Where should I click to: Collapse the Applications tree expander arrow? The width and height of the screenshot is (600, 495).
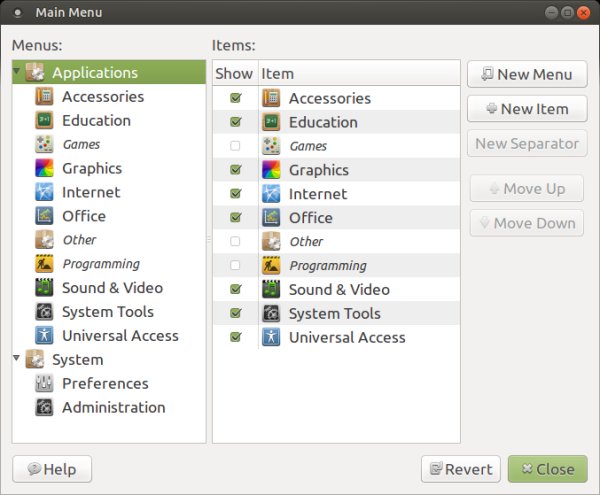pos(17,72)
